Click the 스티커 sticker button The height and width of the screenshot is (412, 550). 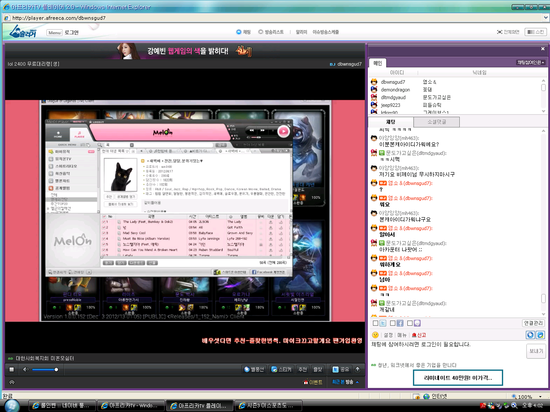(281, 369)
